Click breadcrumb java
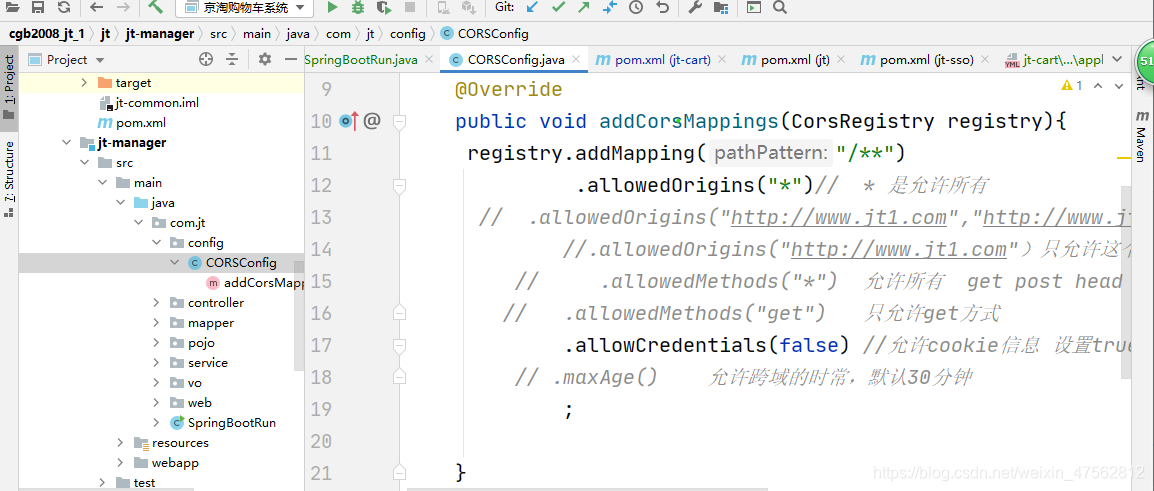The width and height of the screenshot is (1154, 491). (298, 34)
